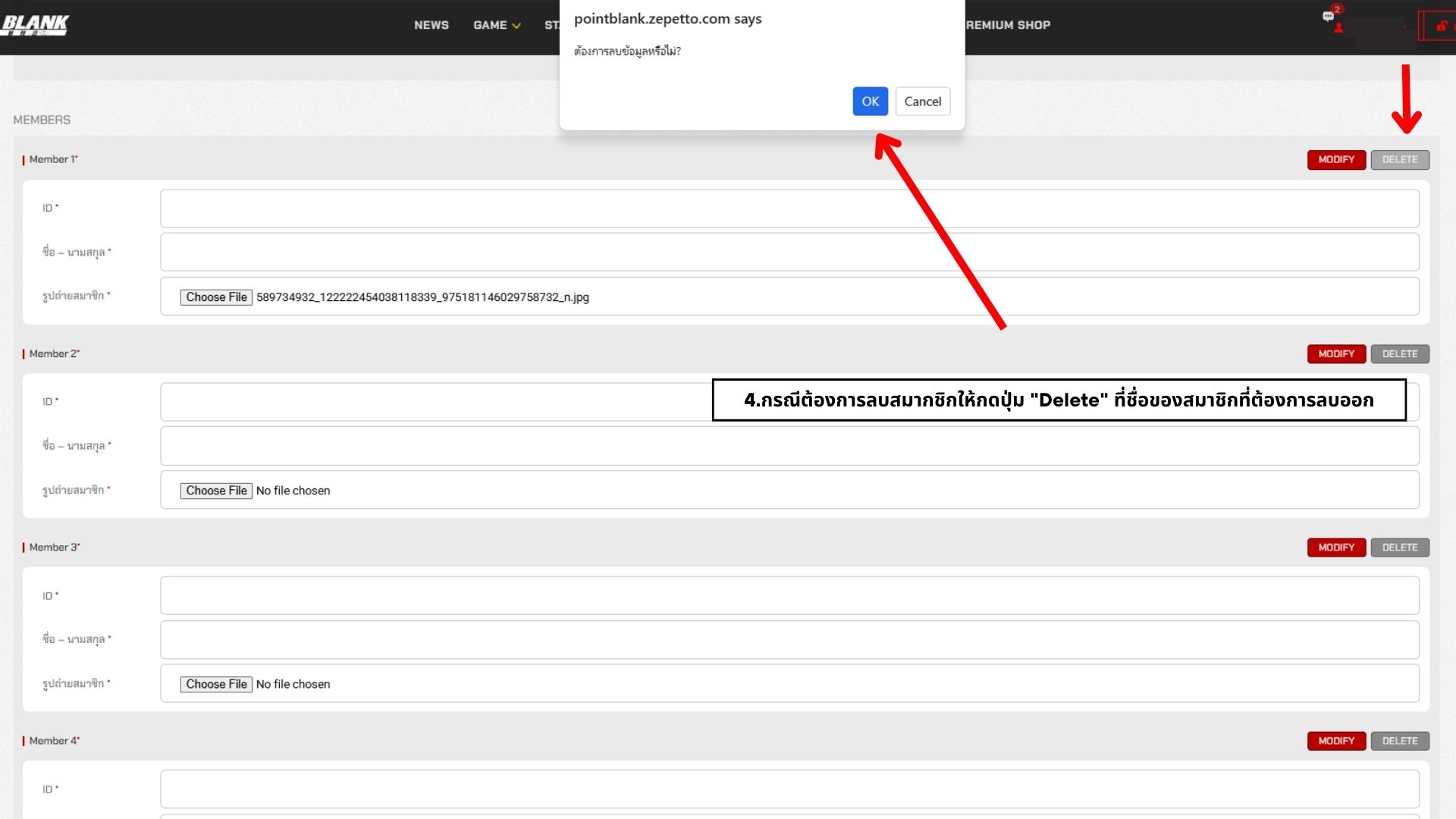Expand the GAME menu dropdown arrow
This screenshot has width=1456, height=819.
pyautogui.click(x=516, y=26)
